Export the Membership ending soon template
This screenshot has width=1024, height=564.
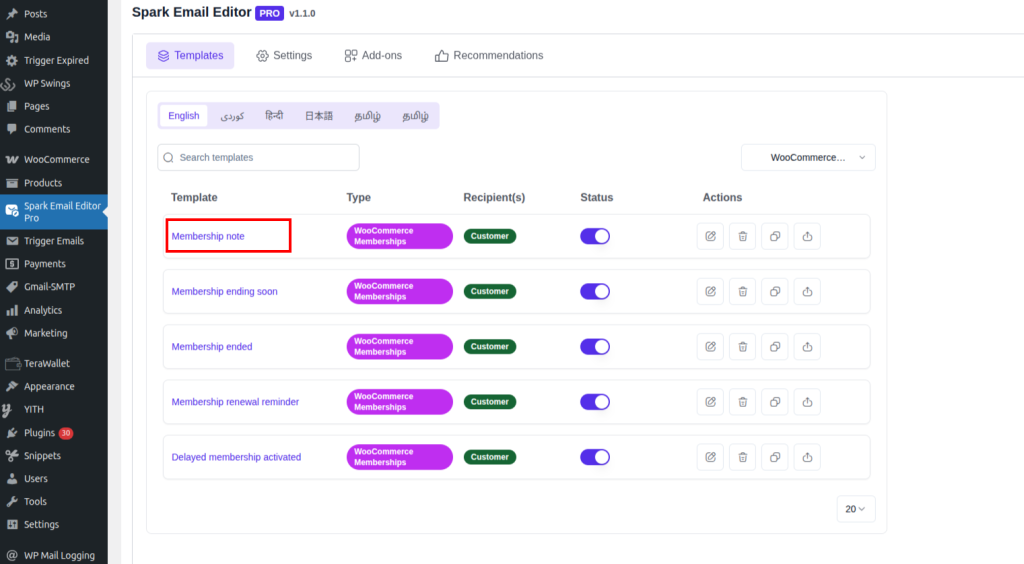(x=807, y=292)
